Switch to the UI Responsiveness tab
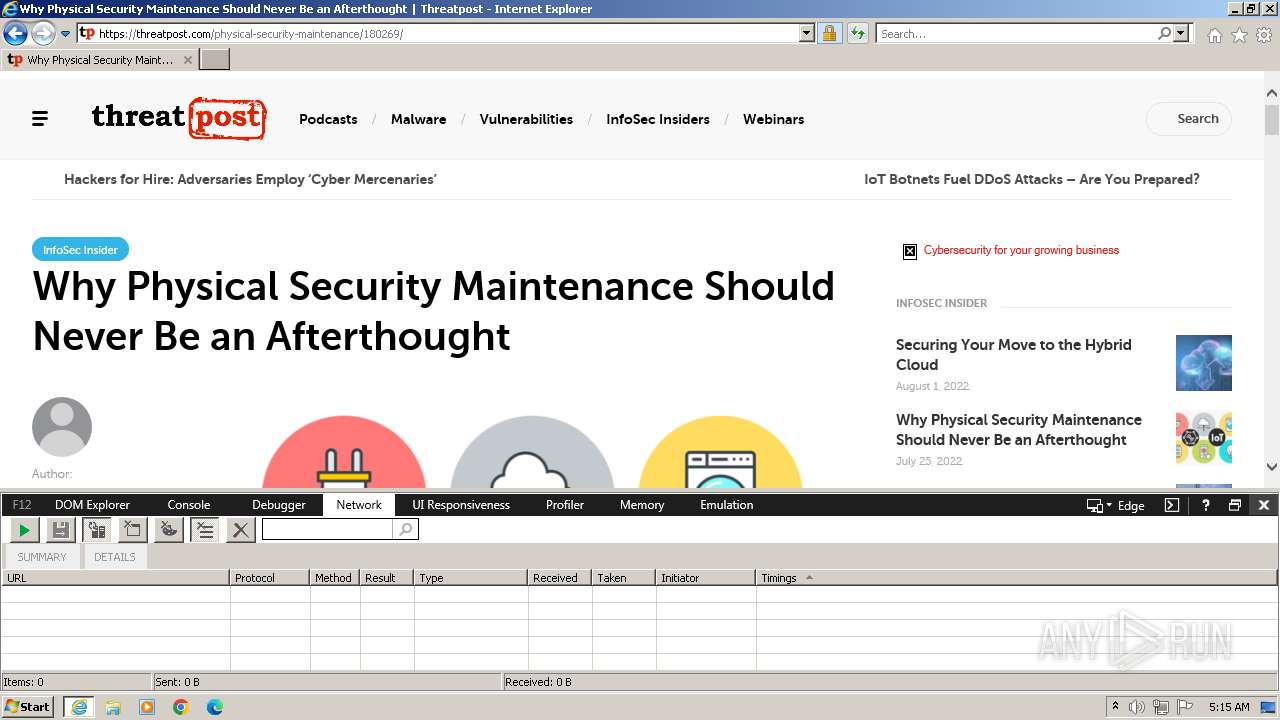1280x720 pixels. coord(461,505)
